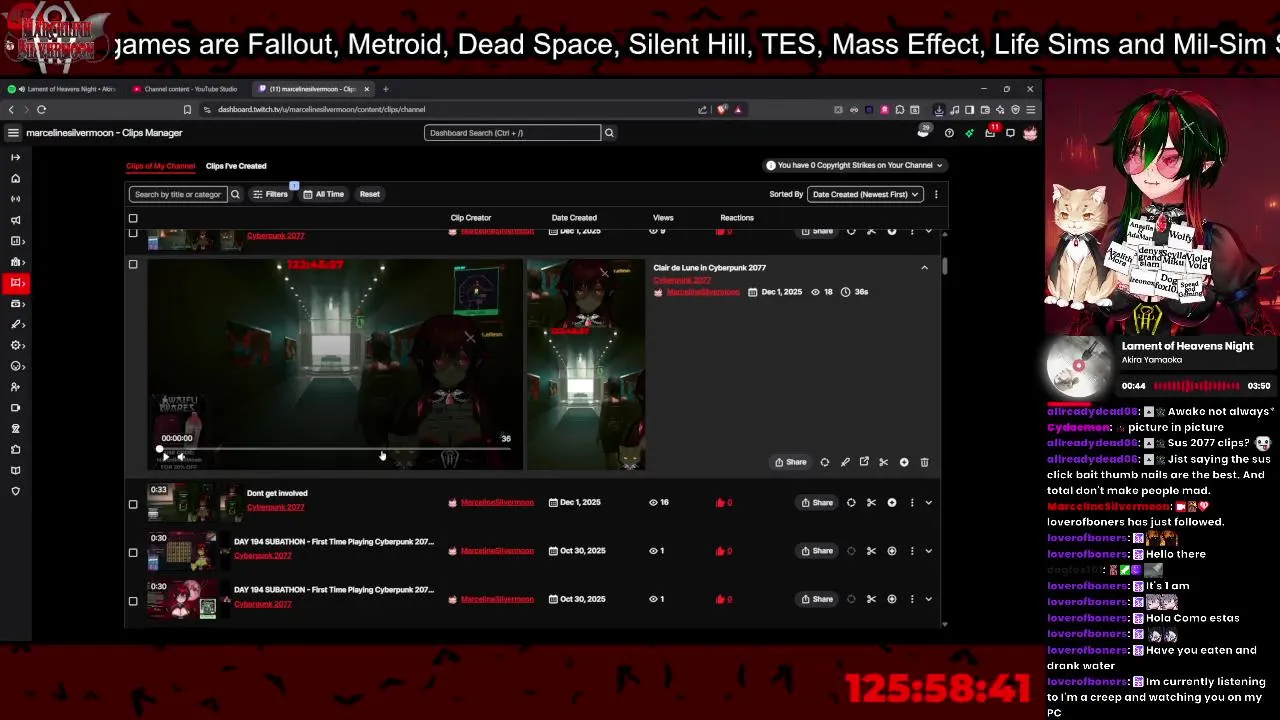Image resolution: width=1280 pixels, height=720 pixels.
Task: Open three-dot menu for Dont get involved row
Action: coord(912,502)
